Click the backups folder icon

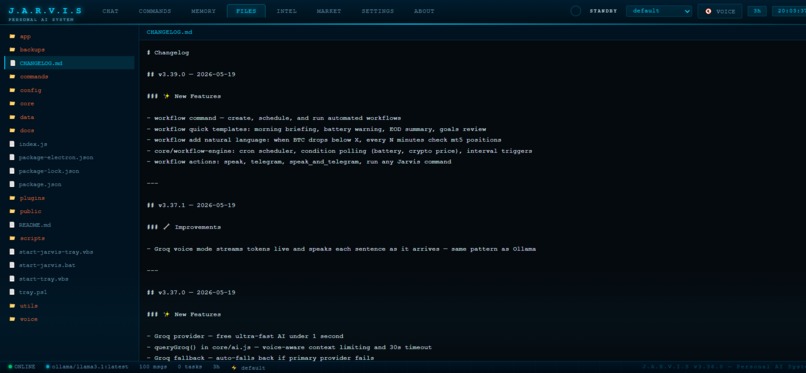(x=12, y=50)
